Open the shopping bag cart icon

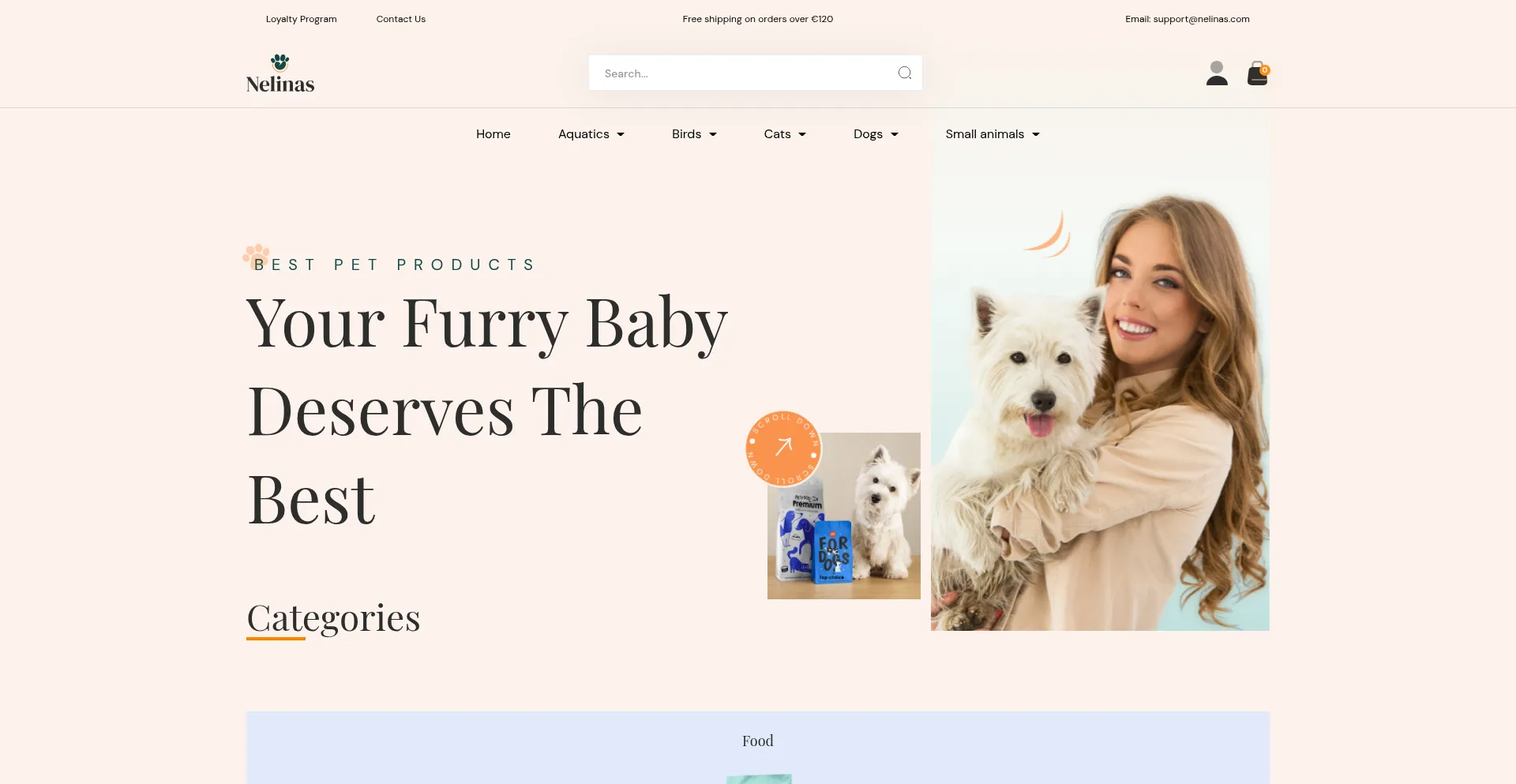[1257, 73]
